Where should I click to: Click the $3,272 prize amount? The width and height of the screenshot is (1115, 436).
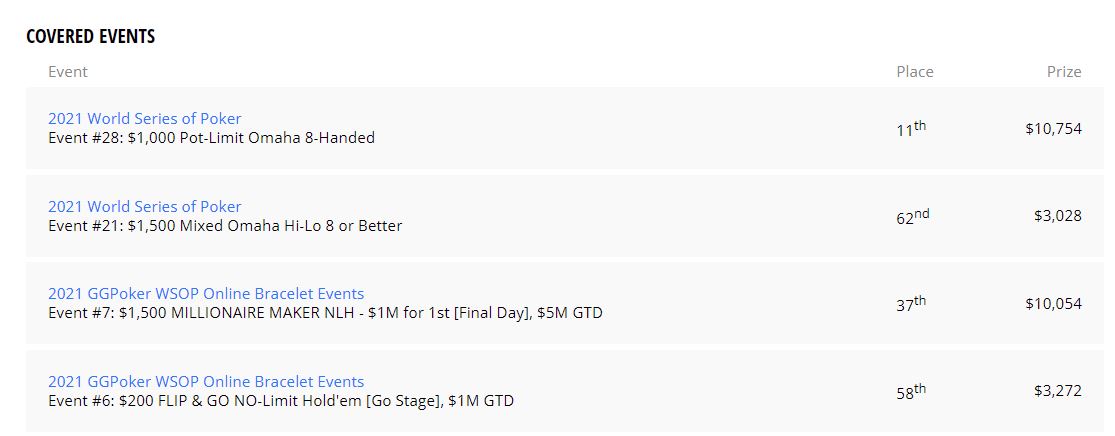[1057, 391]
